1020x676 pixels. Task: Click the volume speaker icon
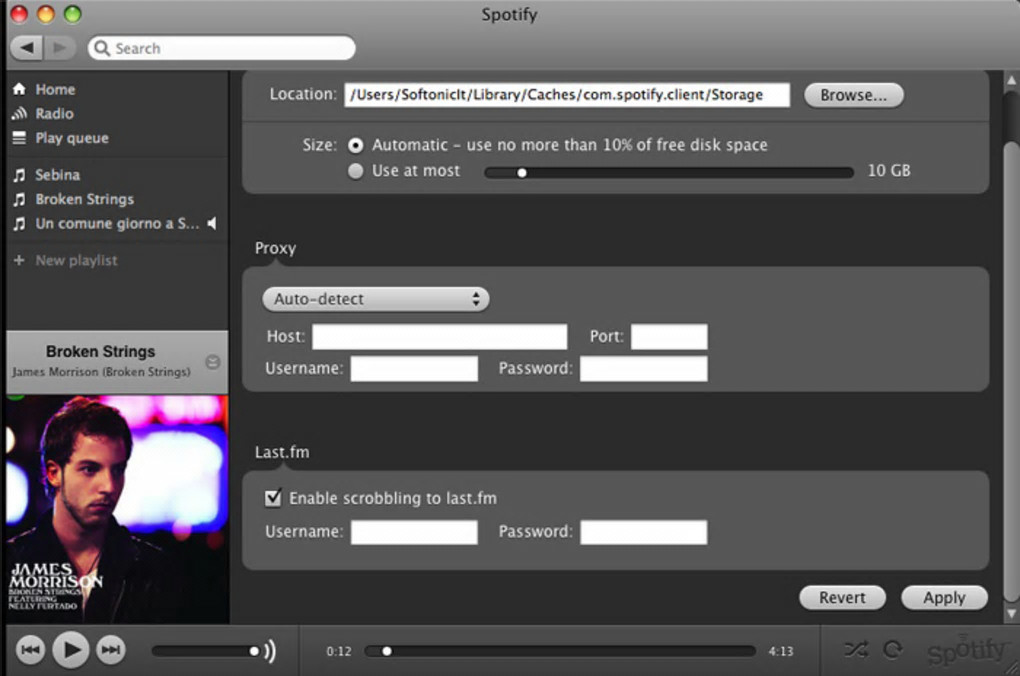(x=269, y=651)
